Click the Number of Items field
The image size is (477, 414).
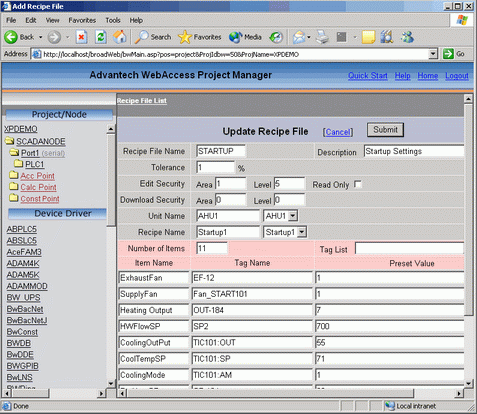tap(212, 248)
